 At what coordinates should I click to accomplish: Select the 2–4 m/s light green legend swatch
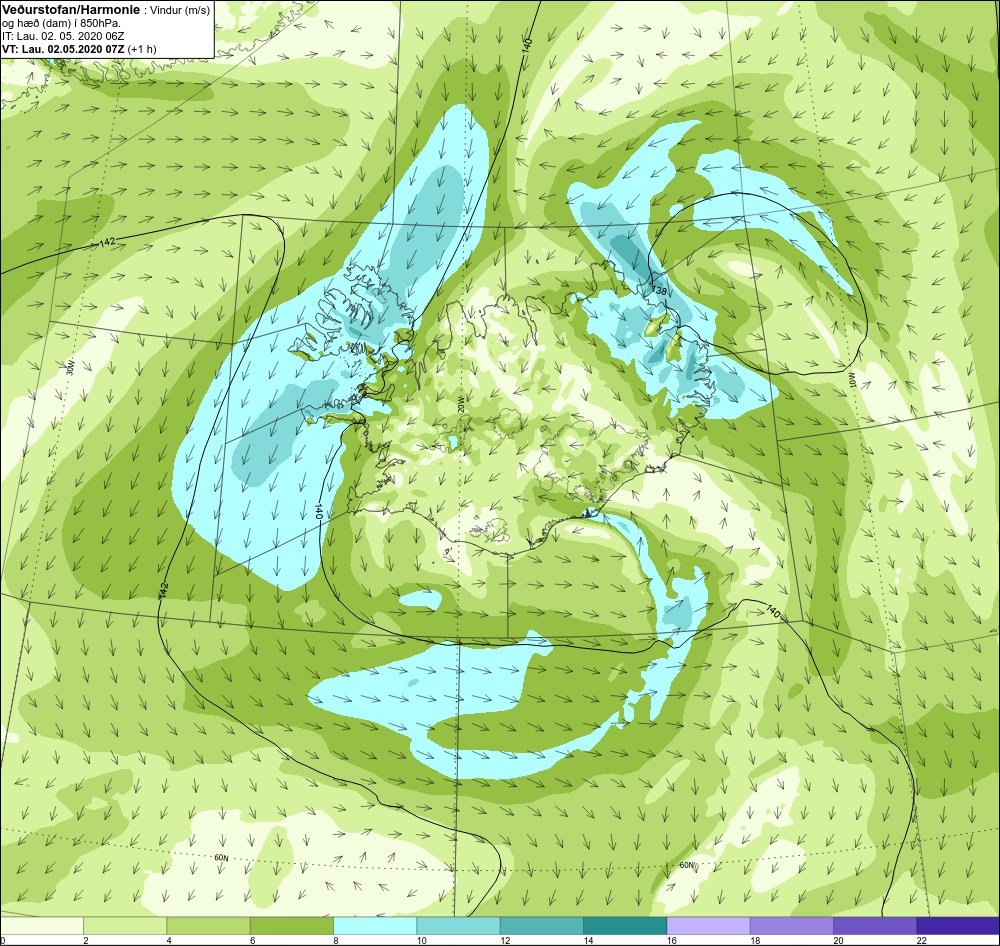[125, 924]
